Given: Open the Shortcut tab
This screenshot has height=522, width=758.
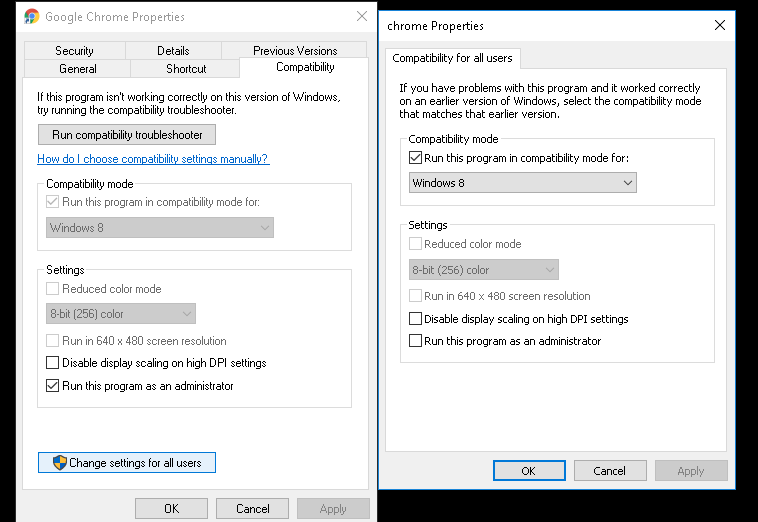Looking at the screenshot, I should click(186, 69).
